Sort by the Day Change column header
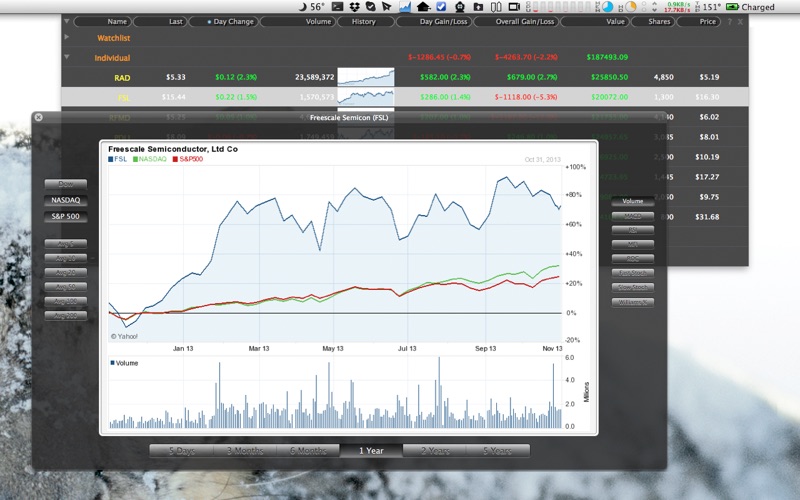The height and width of the screenshot is (500, 800). coord(224,21)
